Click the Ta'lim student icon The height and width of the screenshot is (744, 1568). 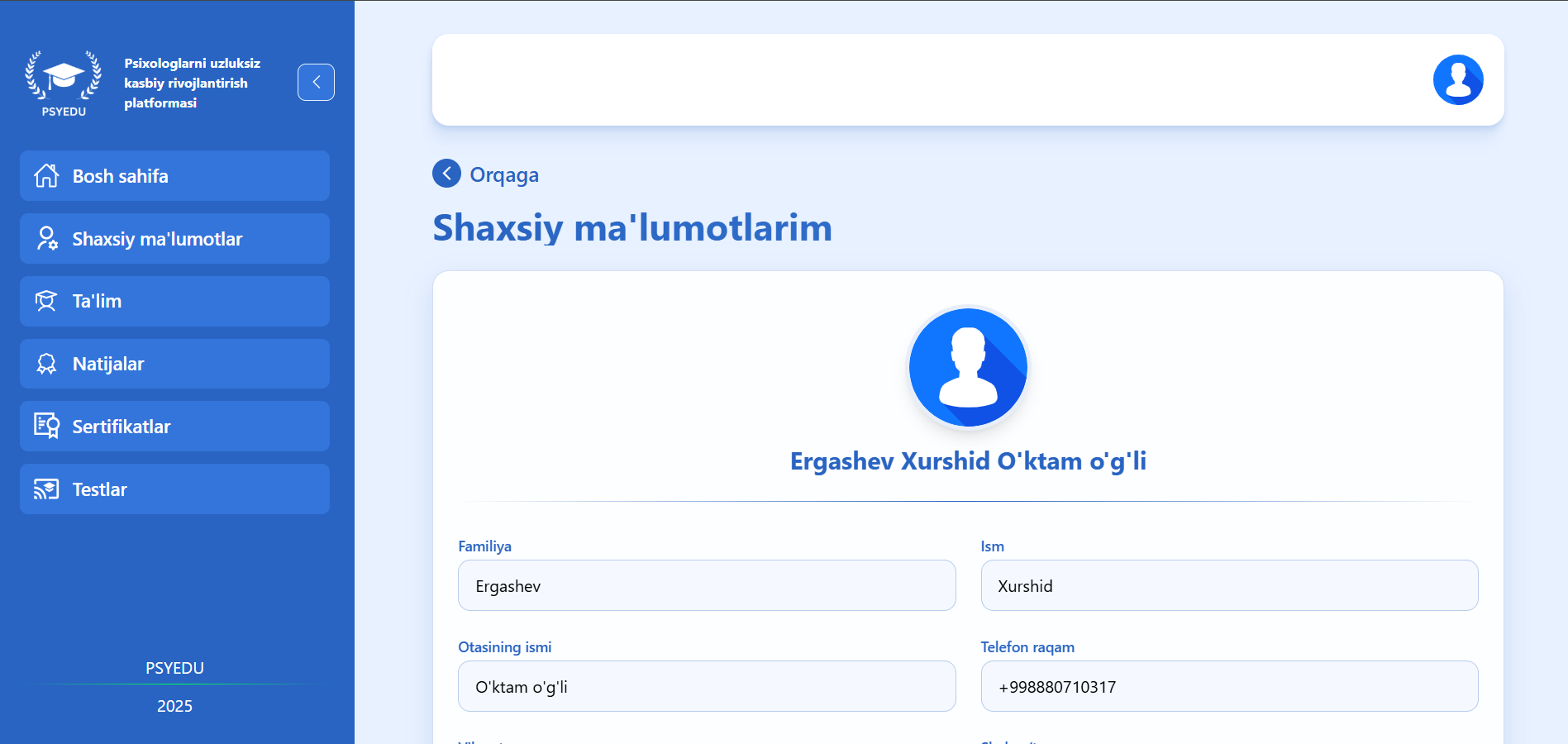tap(46, 301)
